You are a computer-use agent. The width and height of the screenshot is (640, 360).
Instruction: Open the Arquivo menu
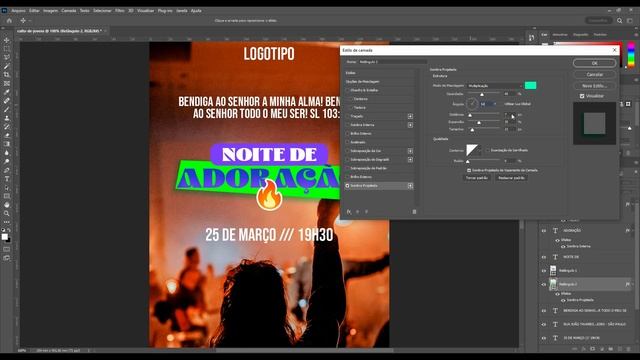(18, 11)
